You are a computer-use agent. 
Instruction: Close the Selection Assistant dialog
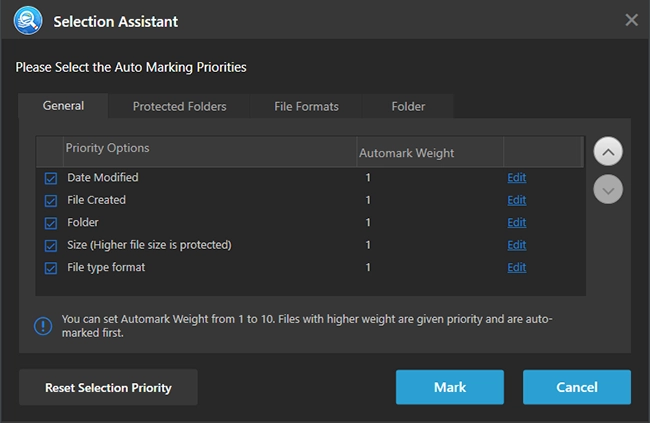tap(631, 19)
